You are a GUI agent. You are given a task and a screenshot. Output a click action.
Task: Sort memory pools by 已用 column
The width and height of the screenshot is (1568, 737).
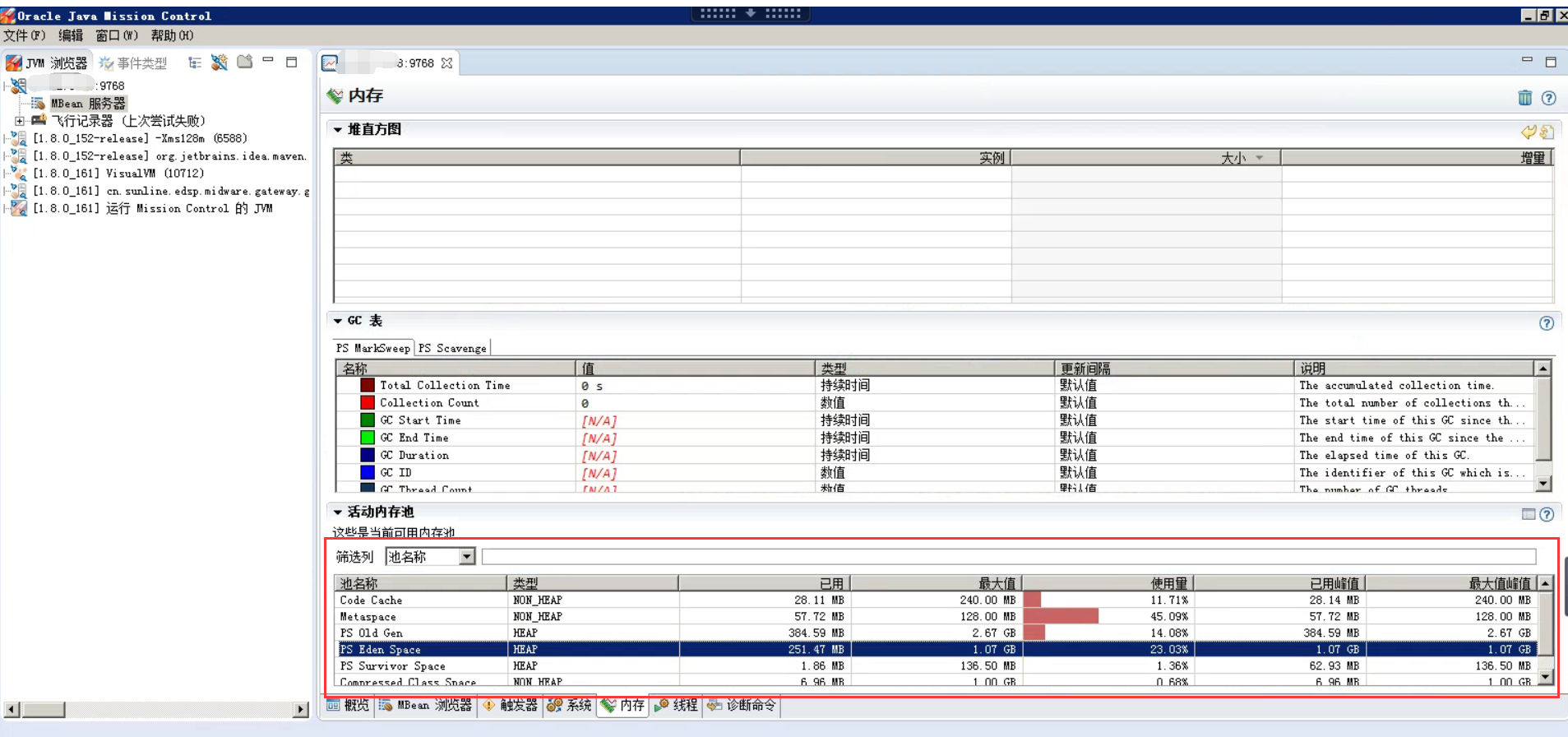[x=765, y=583]
